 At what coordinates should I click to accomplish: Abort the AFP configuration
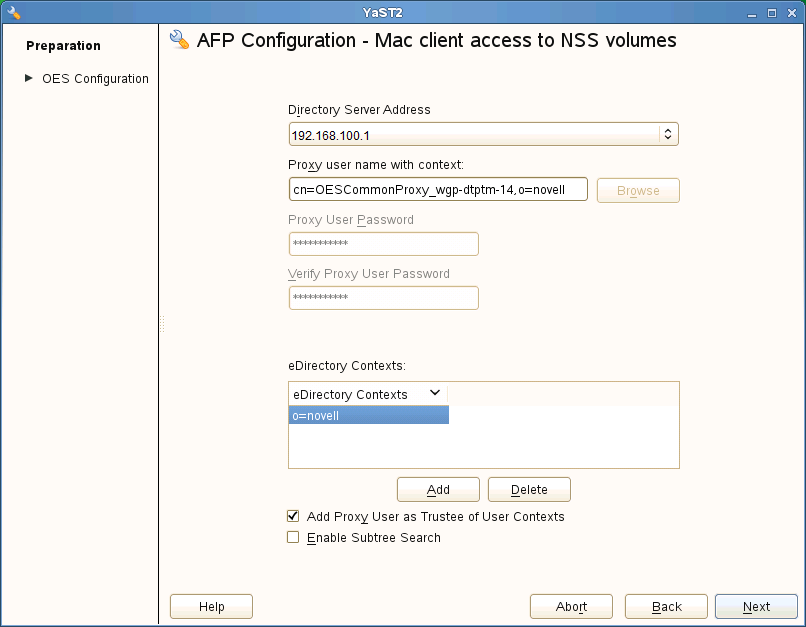coord(571,606)
